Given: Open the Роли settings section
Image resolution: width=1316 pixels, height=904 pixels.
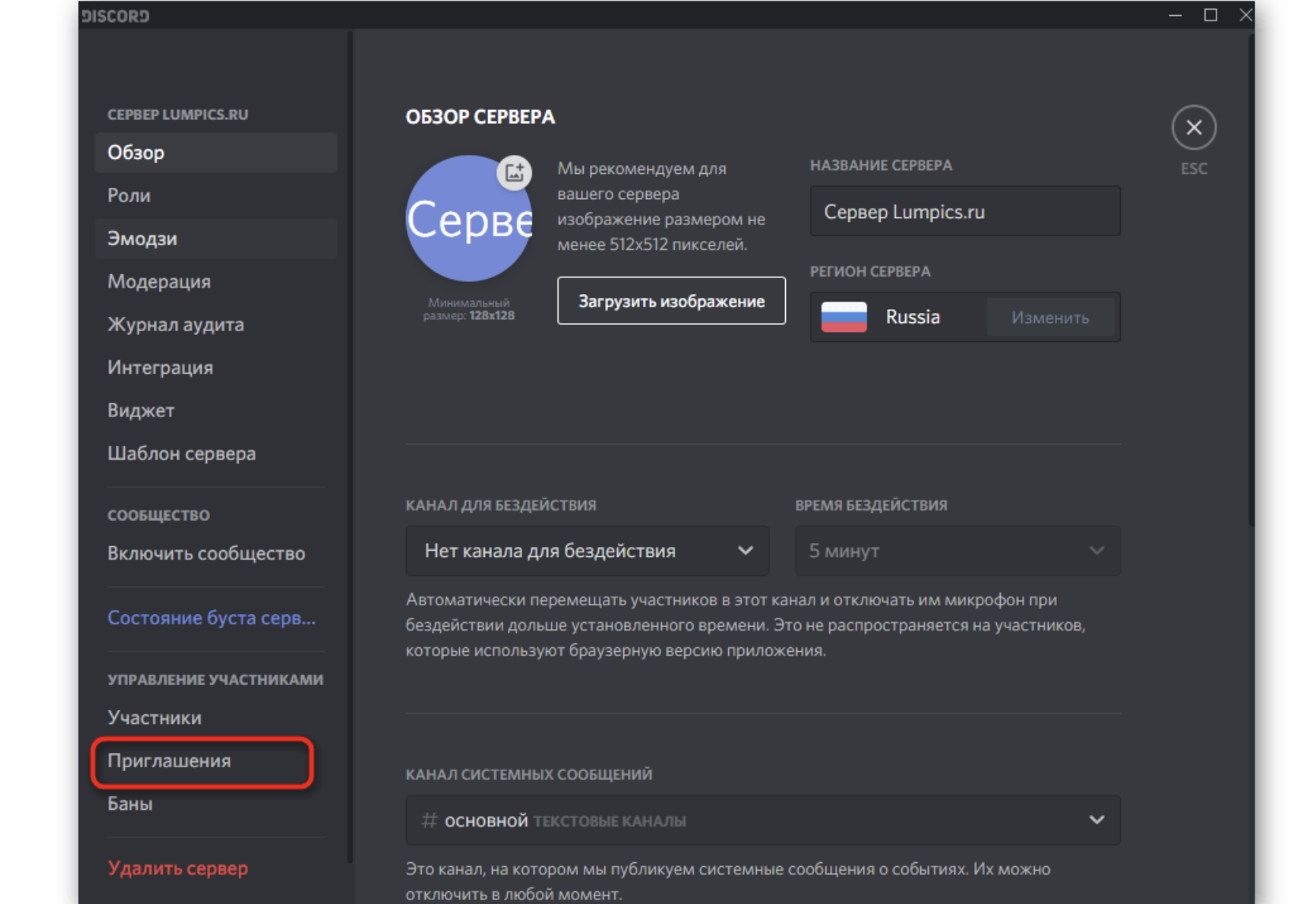Looking at the screenshot, I should click(130, 195).
